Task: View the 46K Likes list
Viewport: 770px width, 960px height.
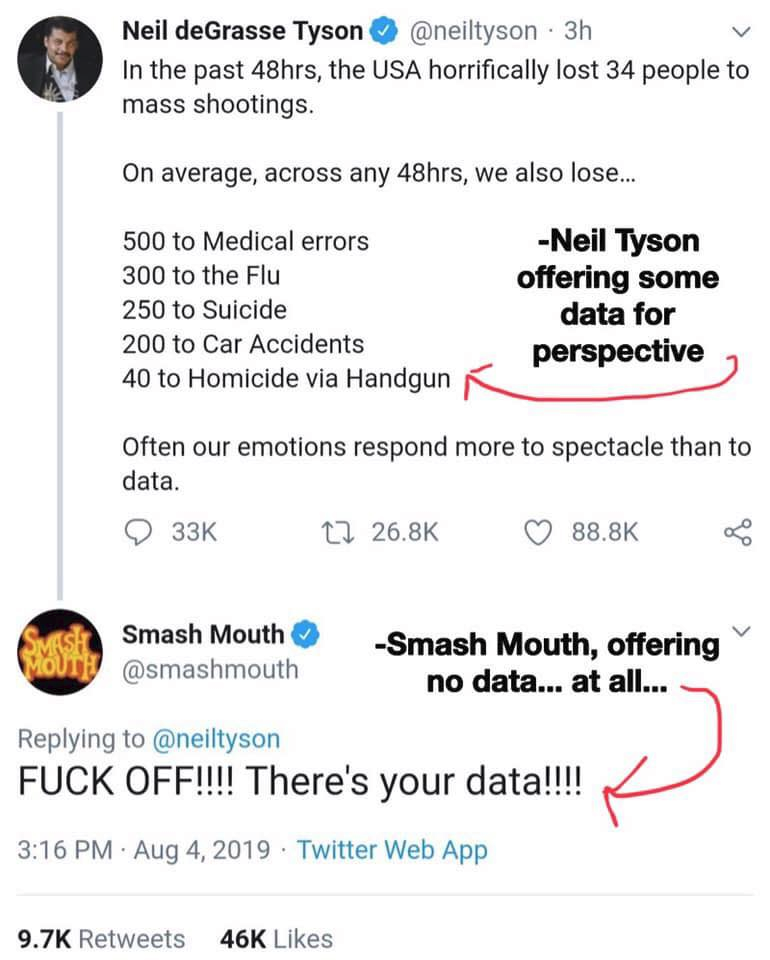Action: 276,939
